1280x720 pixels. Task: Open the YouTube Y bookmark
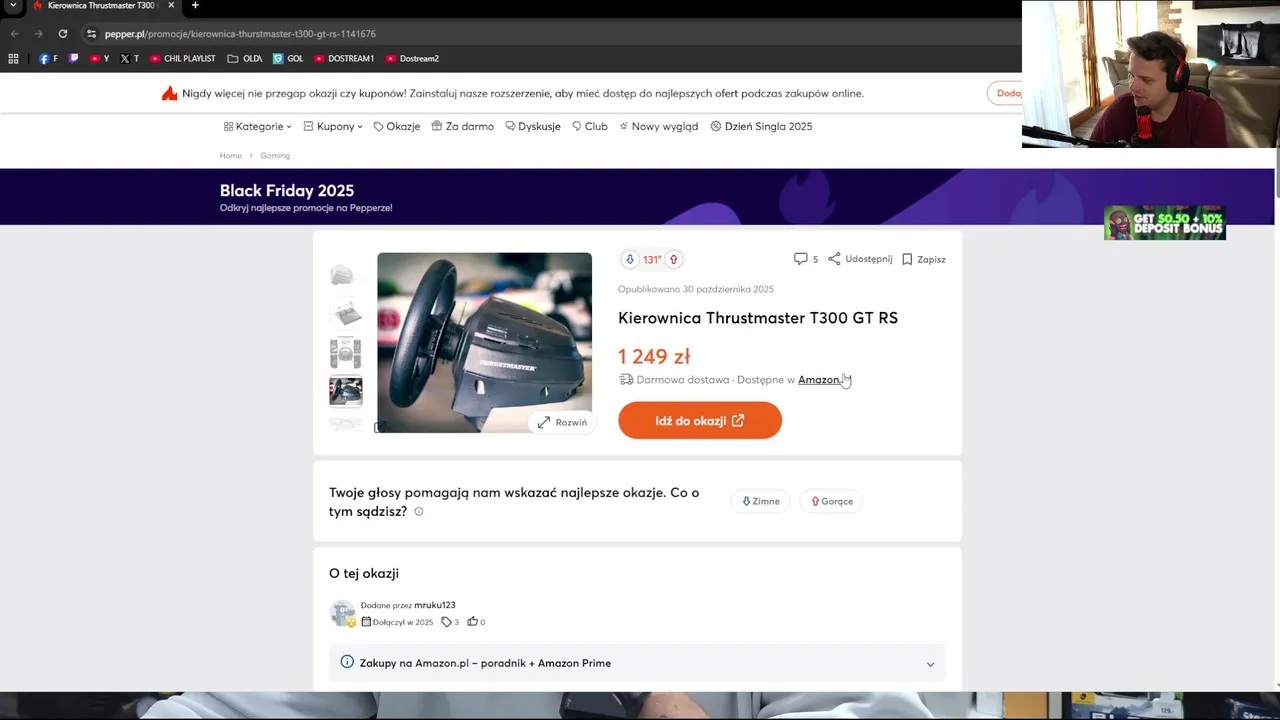[99, 59]
